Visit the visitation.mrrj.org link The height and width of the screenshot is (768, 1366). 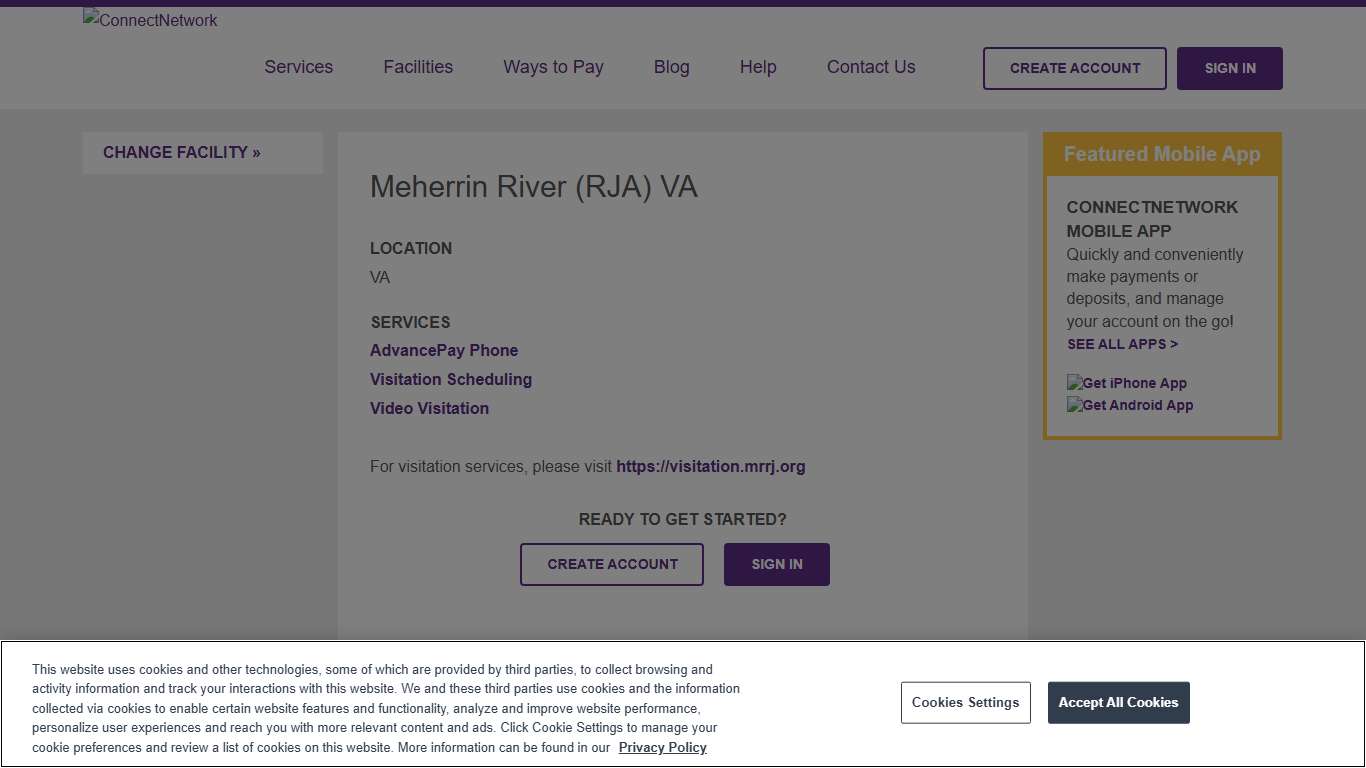coord(711,466)
